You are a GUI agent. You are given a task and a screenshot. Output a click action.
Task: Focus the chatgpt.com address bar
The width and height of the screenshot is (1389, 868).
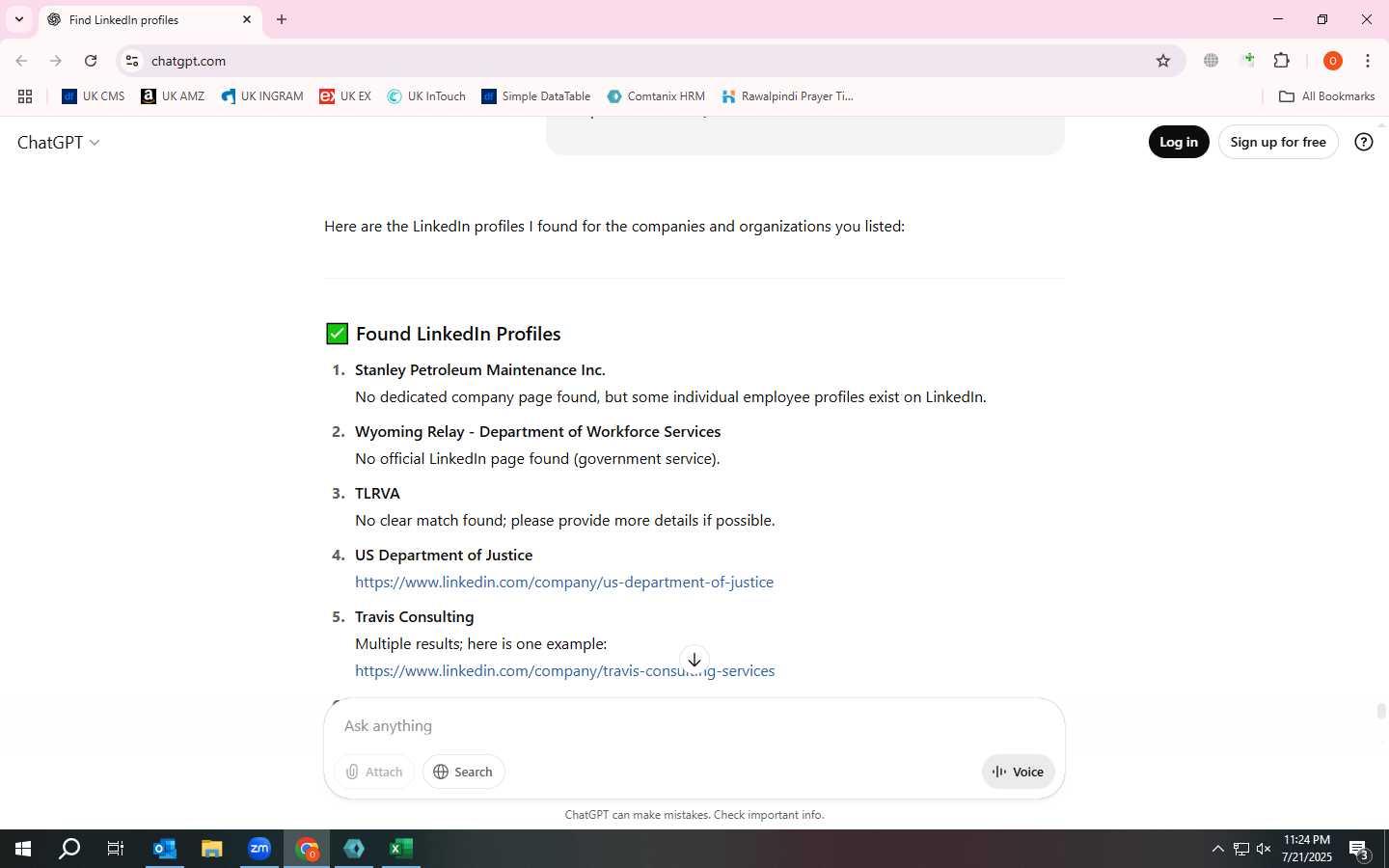click(x=646, y=61)
